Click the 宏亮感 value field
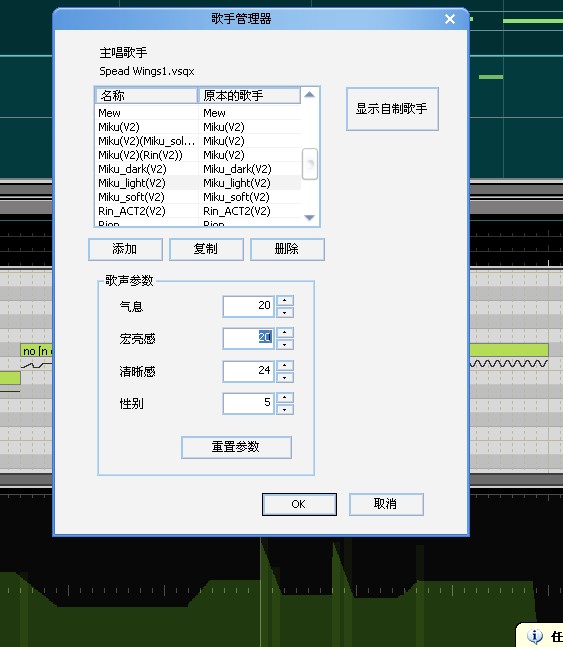 [x=248, y=338]
